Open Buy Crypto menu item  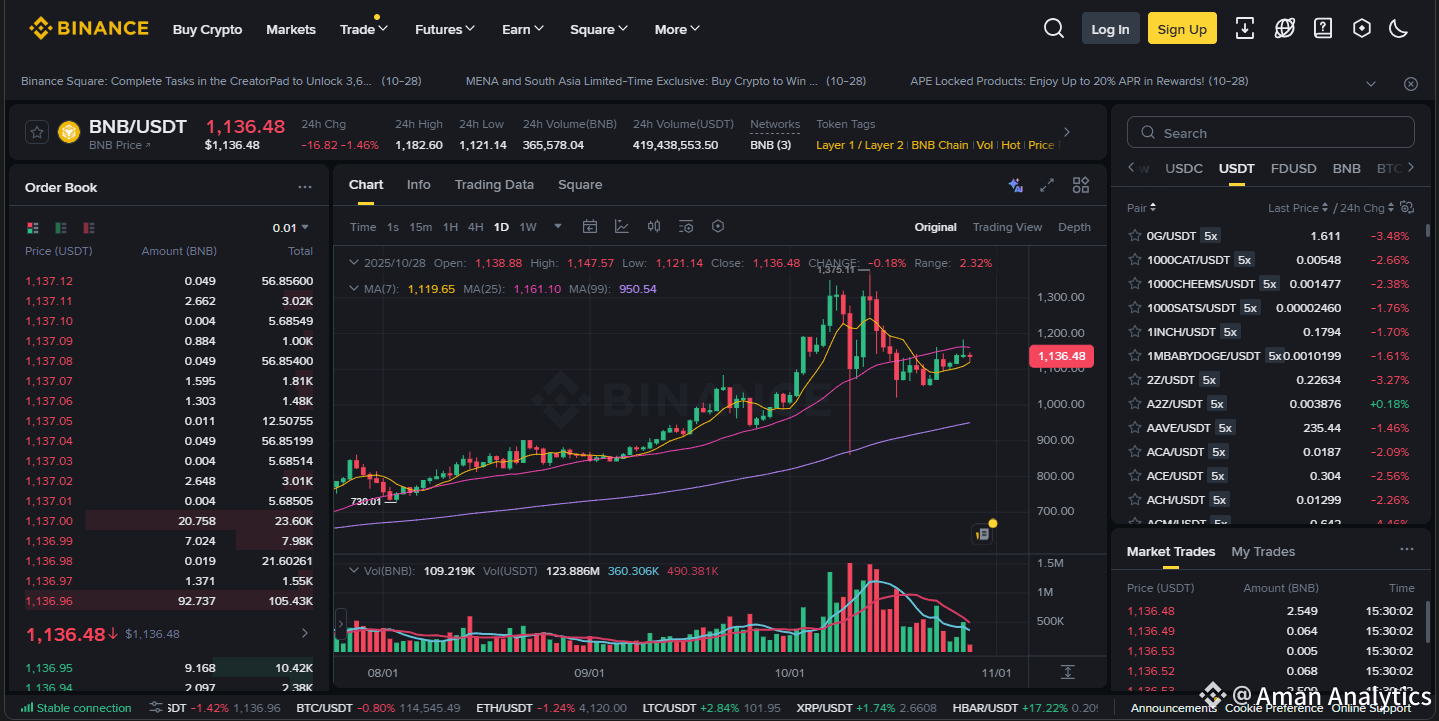[x=207, y=29]
